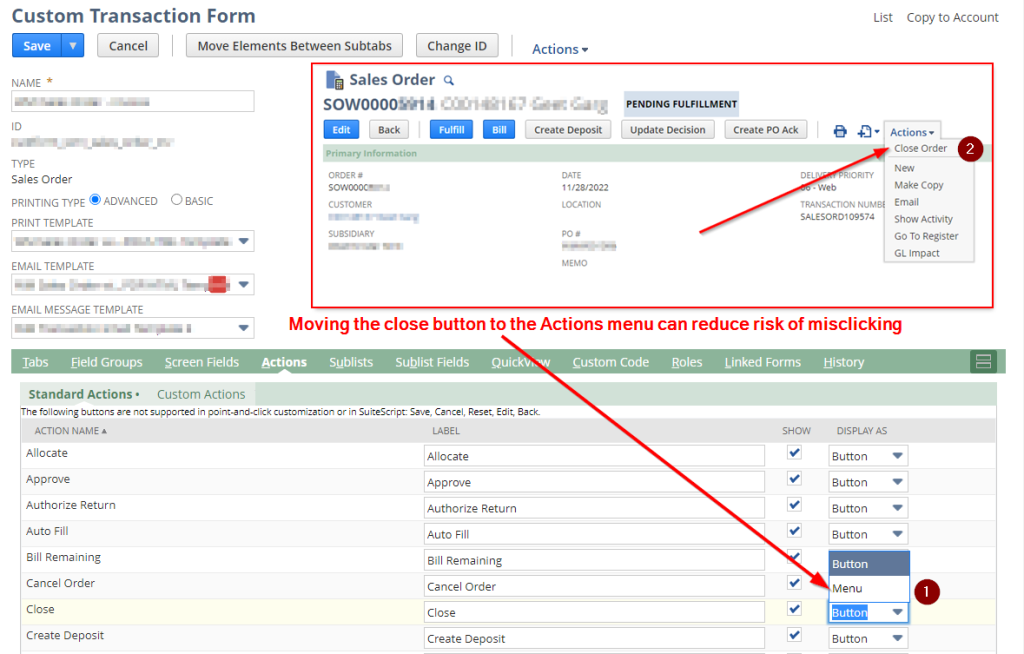
Task: Click Create Deposit button in Sales Order
Action: 568,130
